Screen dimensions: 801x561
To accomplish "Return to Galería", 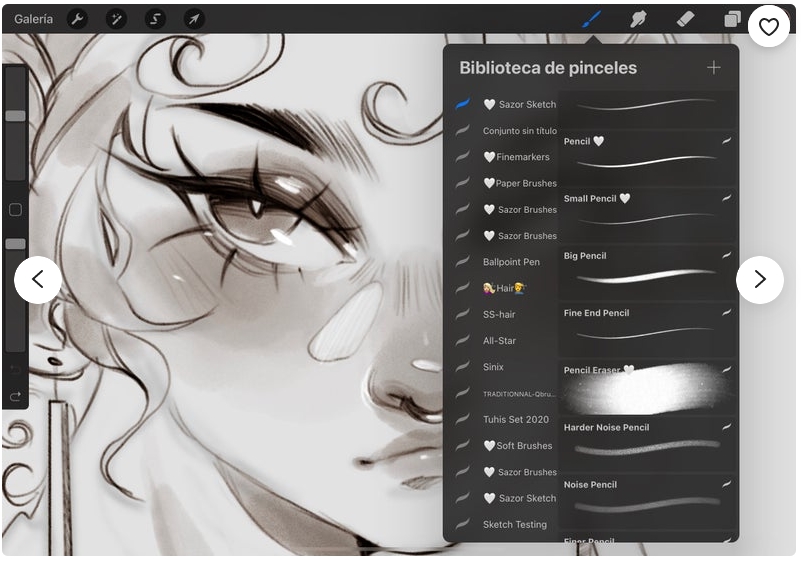I will coord(33,19).
